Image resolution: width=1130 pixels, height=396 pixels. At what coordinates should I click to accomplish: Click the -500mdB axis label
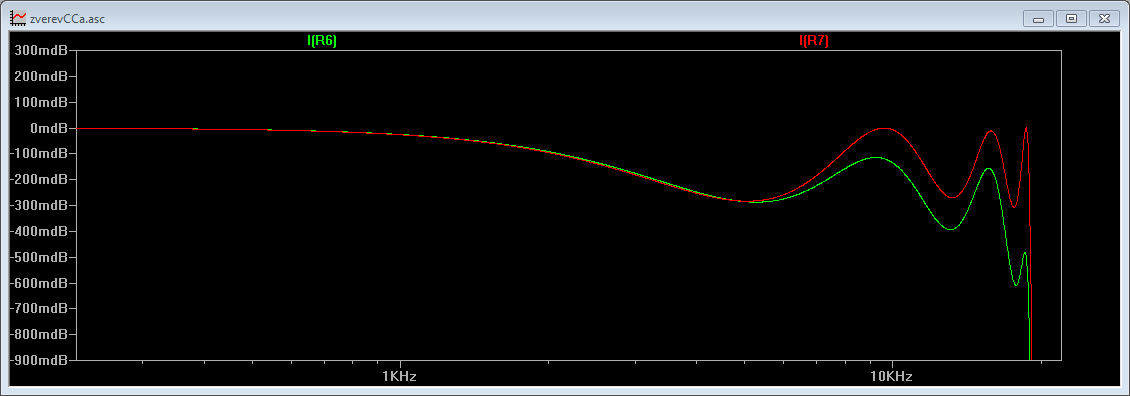(x=39, y=257)
